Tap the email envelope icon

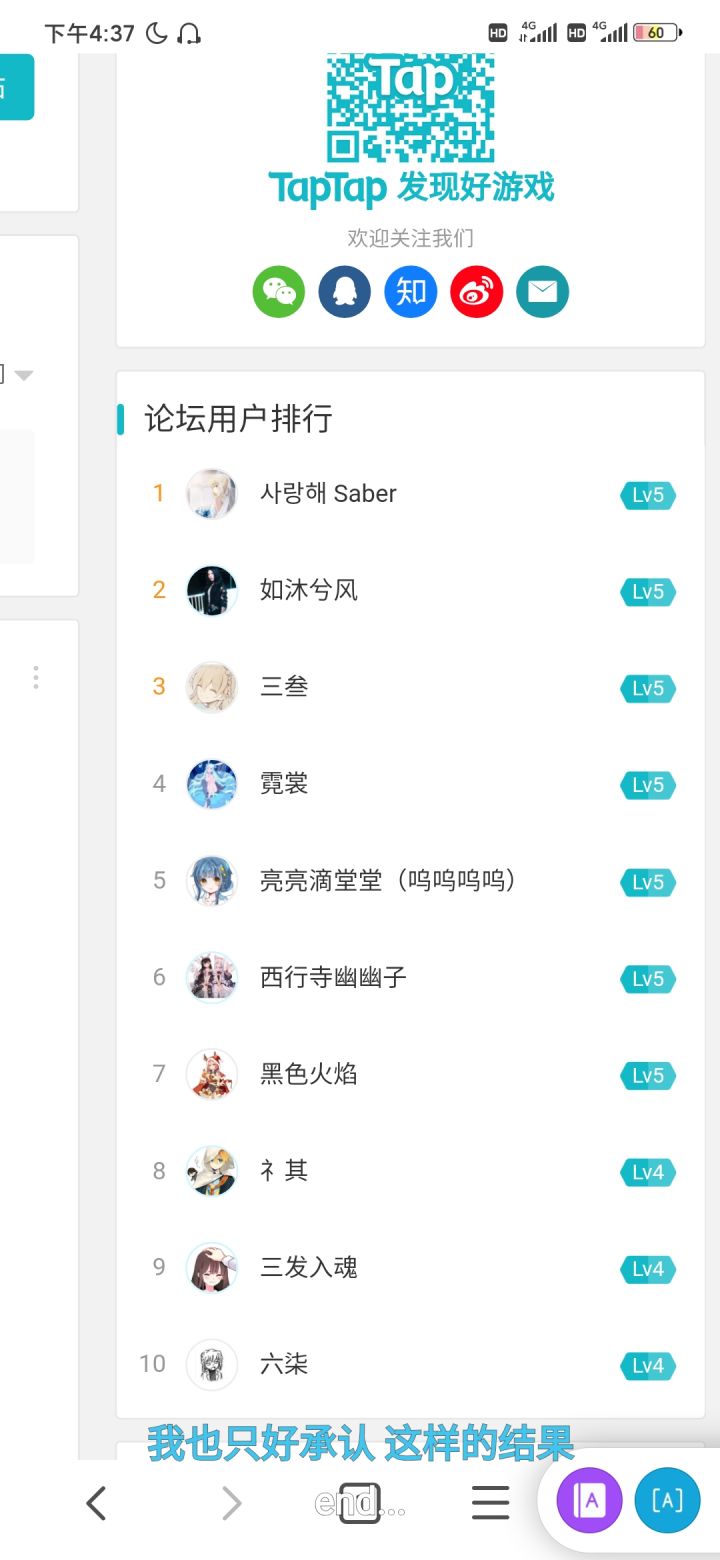point(542,292)
